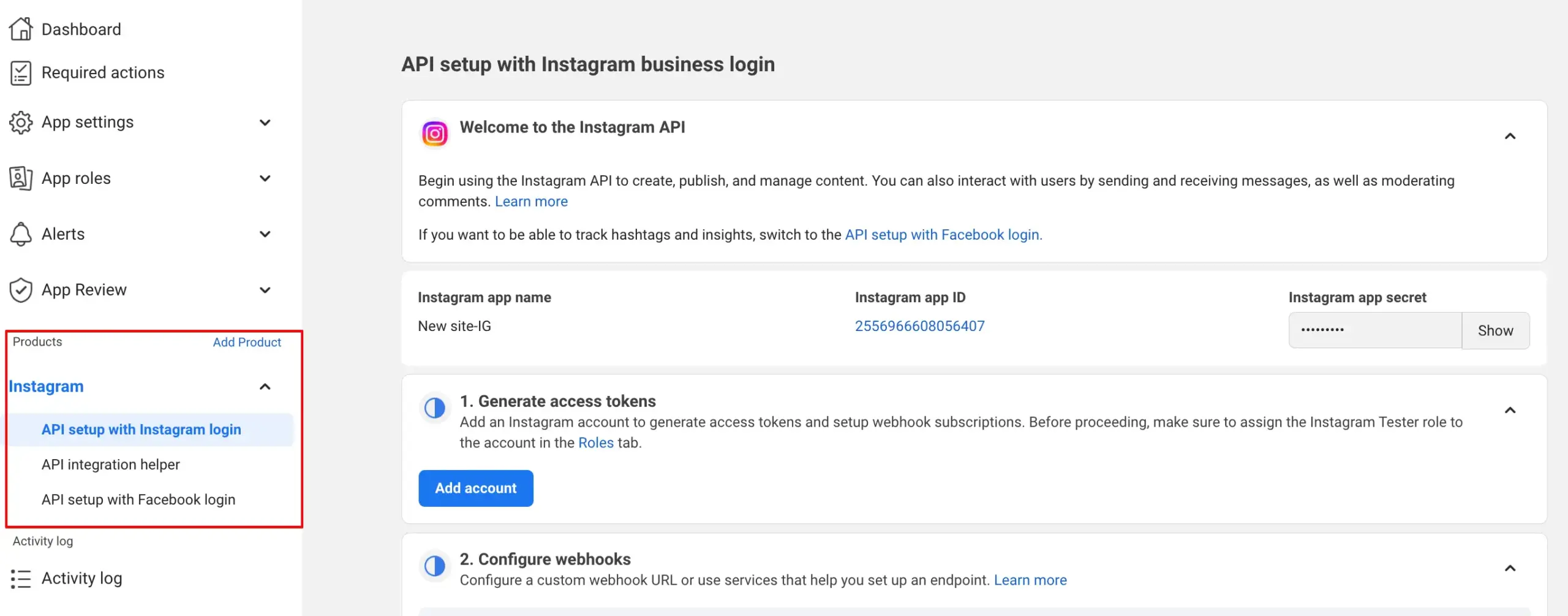
Task: Click the '1. Generate access tokens' heading
Action: 558,401
